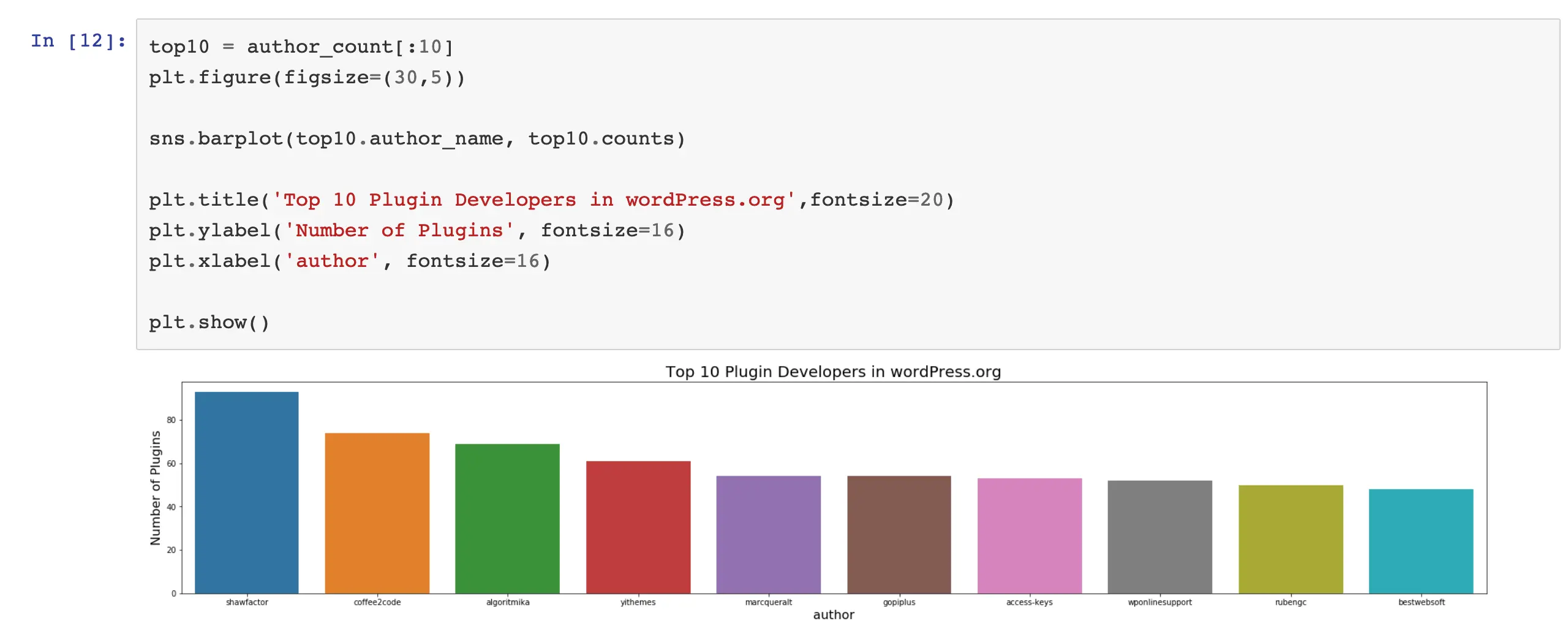The height and width of the screenshot is (644, 1568).
Task: Click the red yithemes bar
Action: pyautogui.click(x=638, y=527)
